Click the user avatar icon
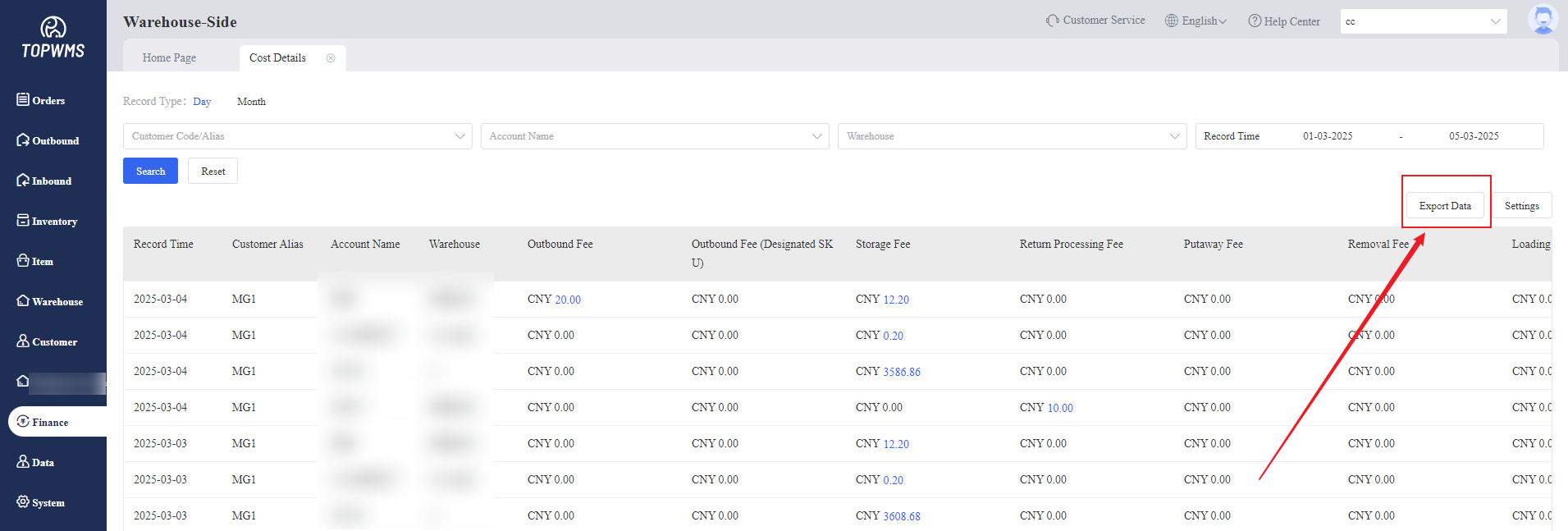This screenshot has height=531, width=1568. click(1542, 20)
